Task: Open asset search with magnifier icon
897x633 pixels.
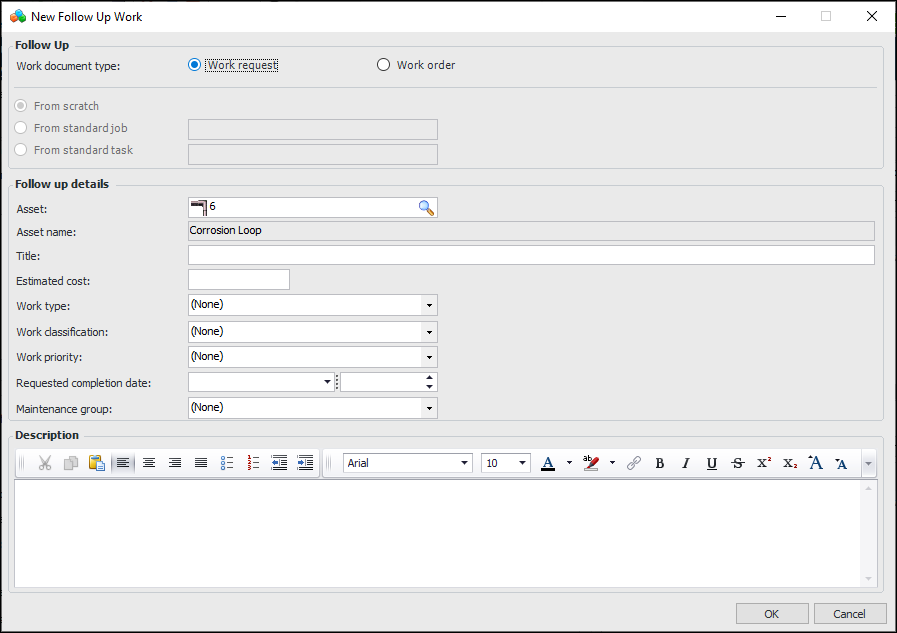Action: click(x=426, y=208)
